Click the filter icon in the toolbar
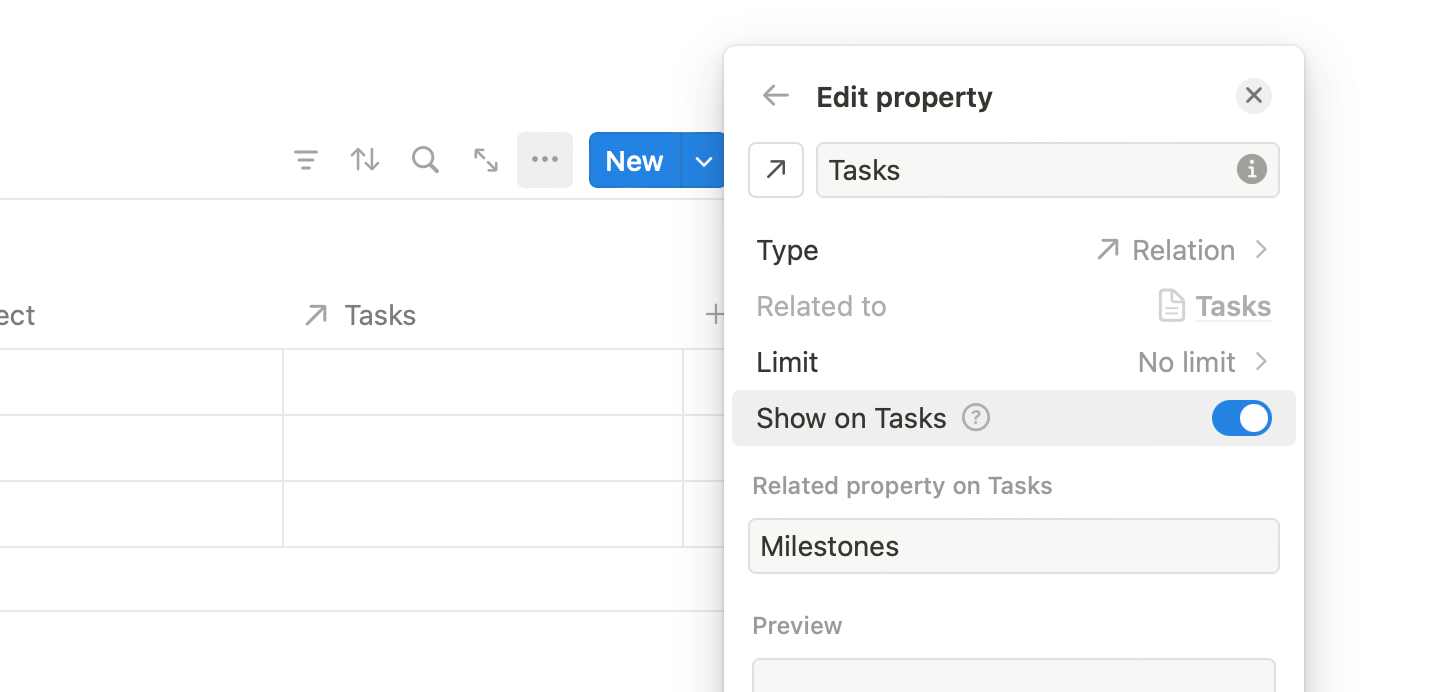Screen dimensions: 1430x692 click(x=305, y=160)
